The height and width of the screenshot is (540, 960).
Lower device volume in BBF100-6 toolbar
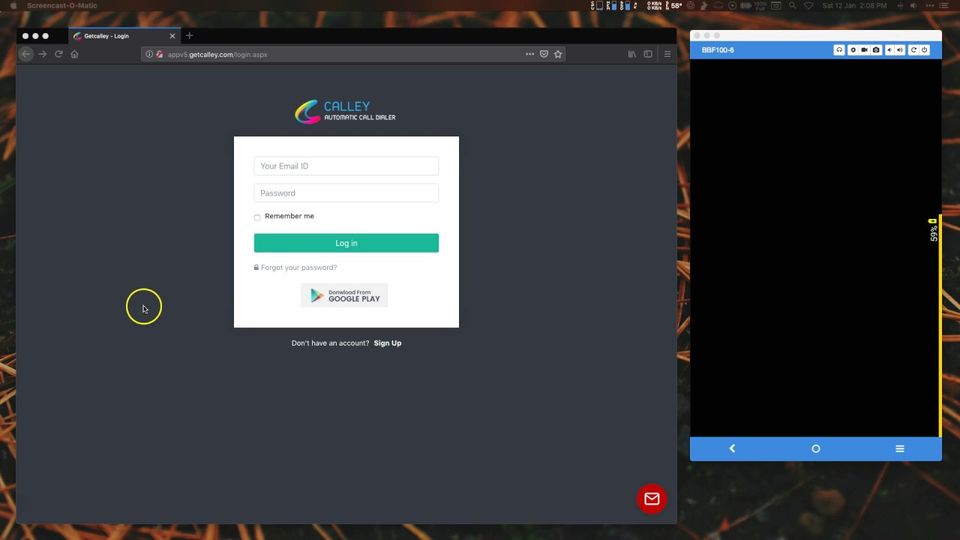890,50
